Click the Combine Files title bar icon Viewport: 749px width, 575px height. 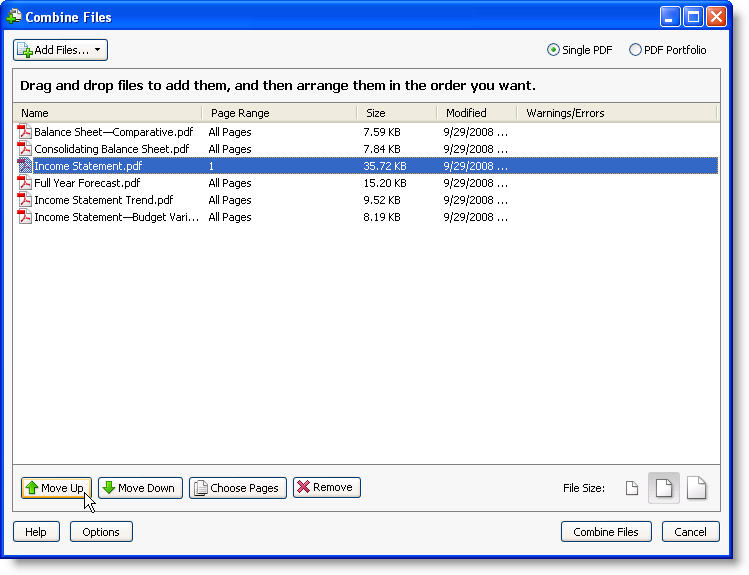[x=13, y=17]
